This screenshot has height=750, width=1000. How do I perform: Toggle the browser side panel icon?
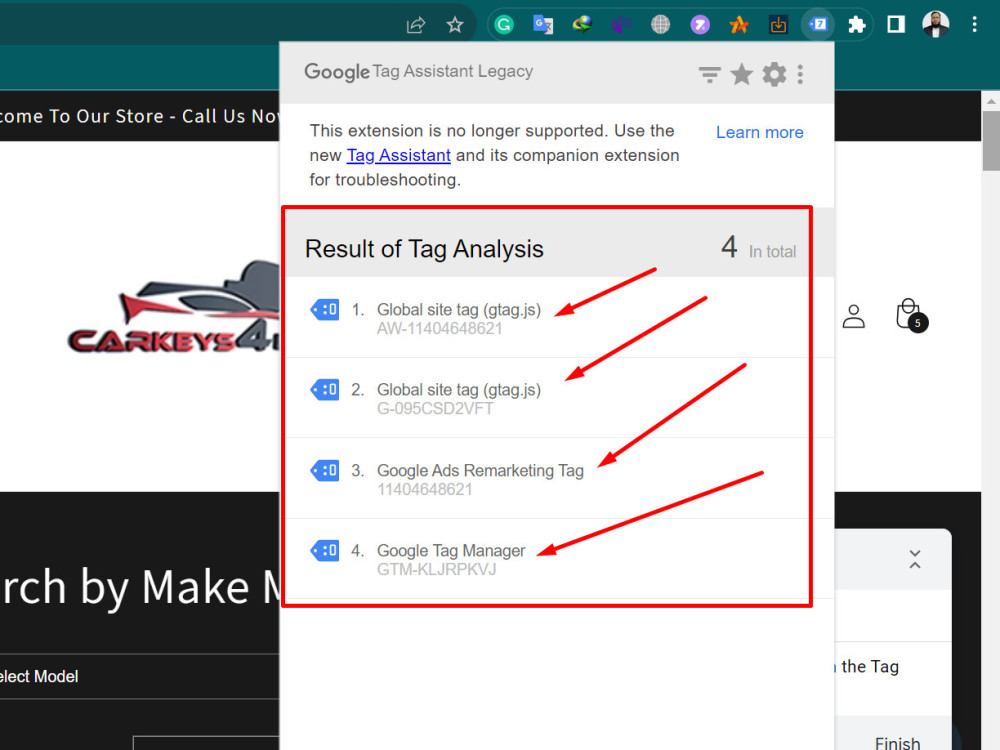pyautogui.click(x=896, y=25)
